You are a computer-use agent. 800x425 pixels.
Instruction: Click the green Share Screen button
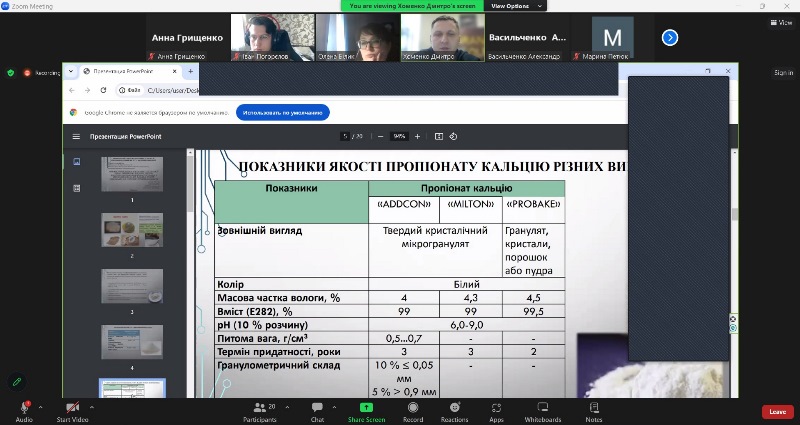[366, 411]
